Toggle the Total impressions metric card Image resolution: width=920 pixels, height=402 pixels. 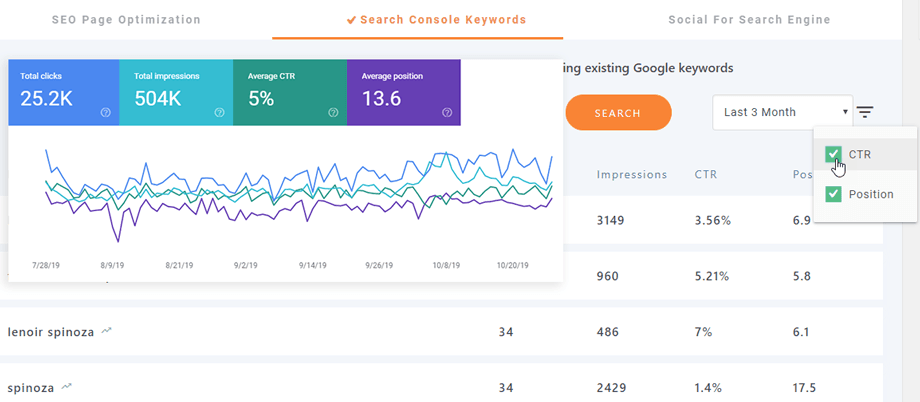(176, 92)
